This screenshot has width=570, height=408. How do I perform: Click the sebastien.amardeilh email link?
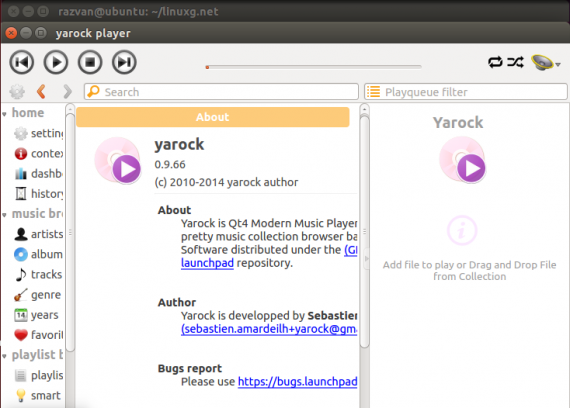(x=269, y=329)
